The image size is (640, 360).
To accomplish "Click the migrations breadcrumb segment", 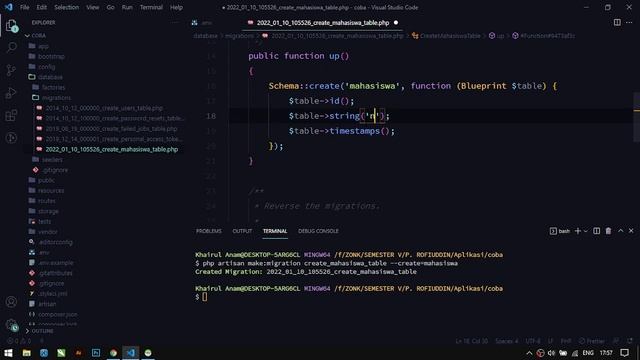I will tap(239, 36).
